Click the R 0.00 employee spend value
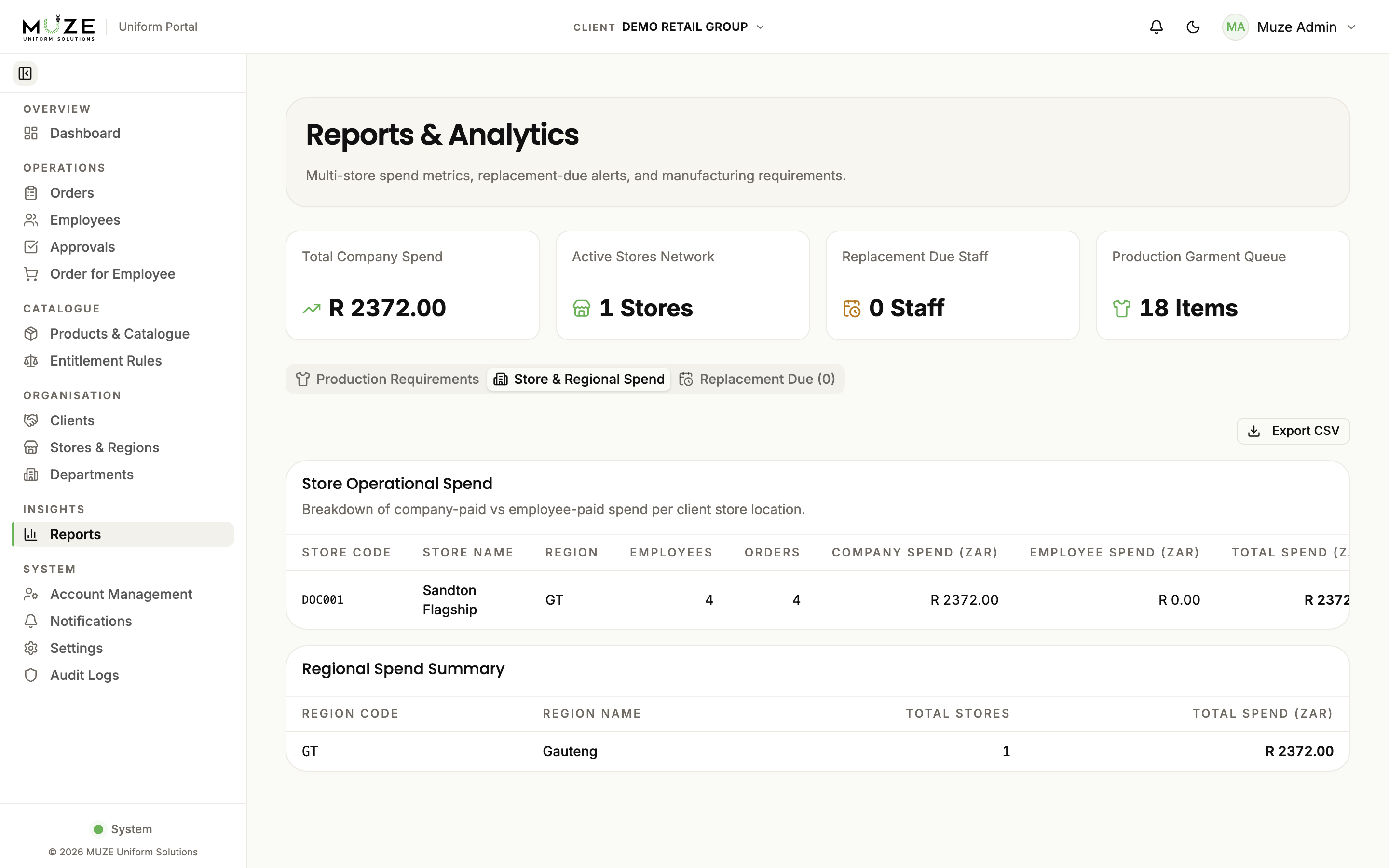1389x868 pixels. coord(1179,600)
